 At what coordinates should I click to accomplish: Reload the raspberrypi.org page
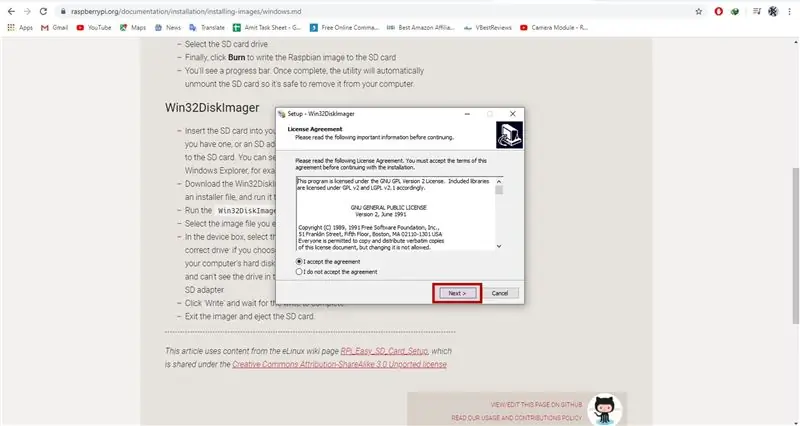pos(43,11)
